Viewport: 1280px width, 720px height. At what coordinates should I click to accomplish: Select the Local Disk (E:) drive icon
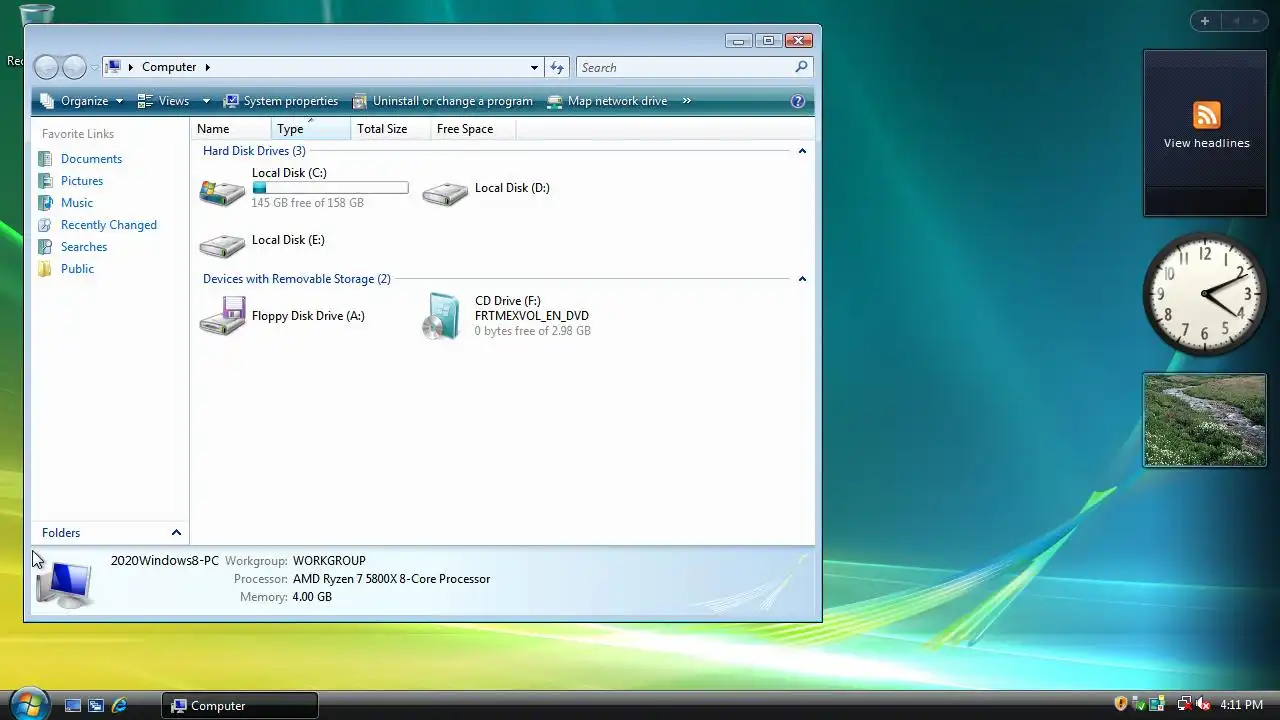(222, 244)
